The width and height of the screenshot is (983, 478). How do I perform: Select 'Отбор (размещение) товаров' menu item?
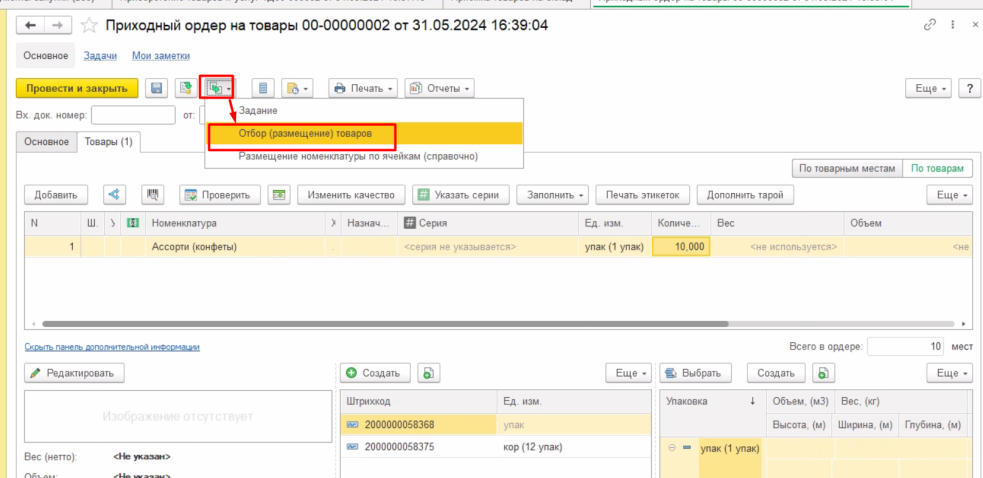300,133
